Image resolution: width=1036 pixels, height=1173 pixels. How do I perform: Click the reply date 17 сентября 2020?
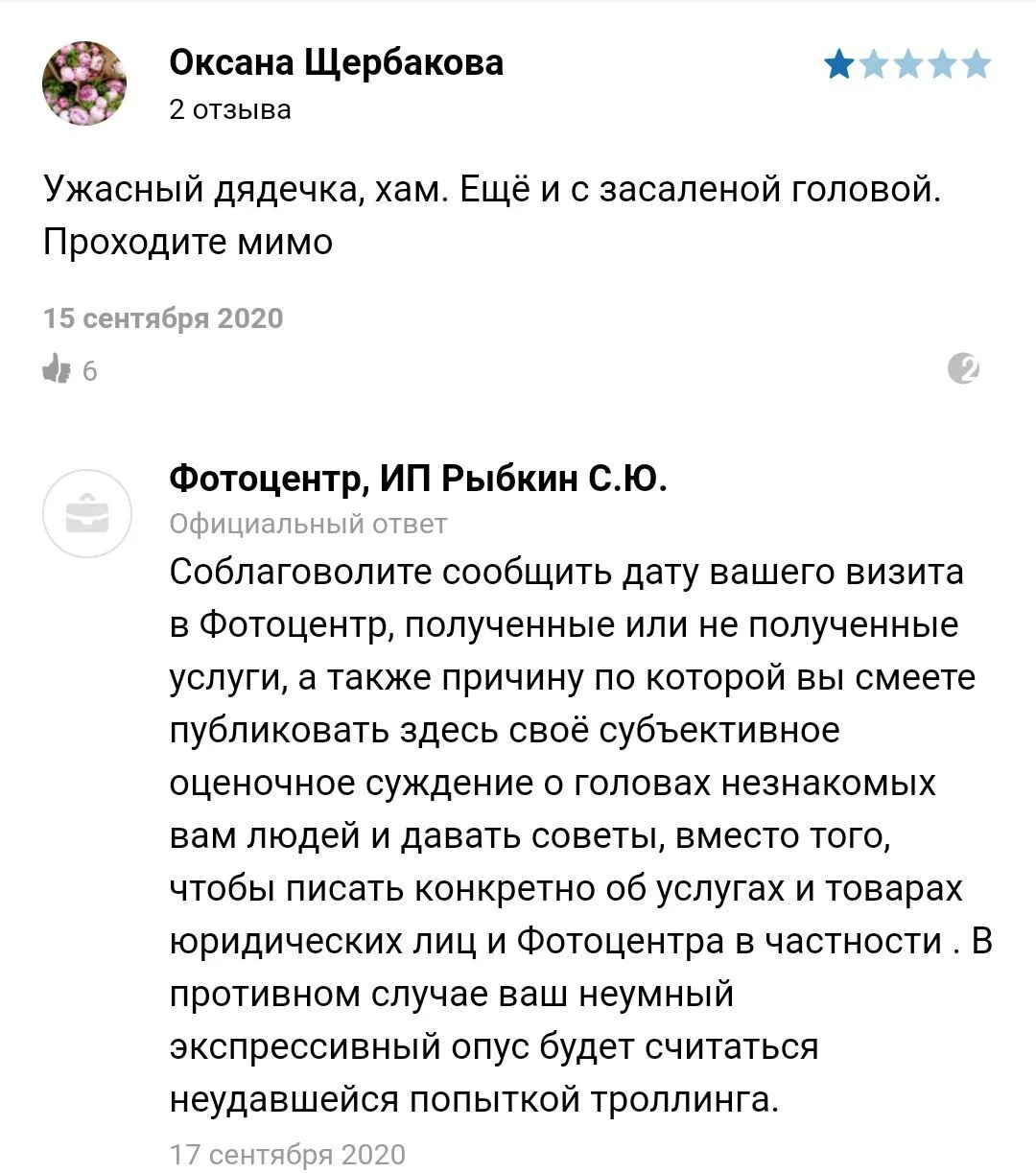pyautogui.click(x=288, y=1154)
